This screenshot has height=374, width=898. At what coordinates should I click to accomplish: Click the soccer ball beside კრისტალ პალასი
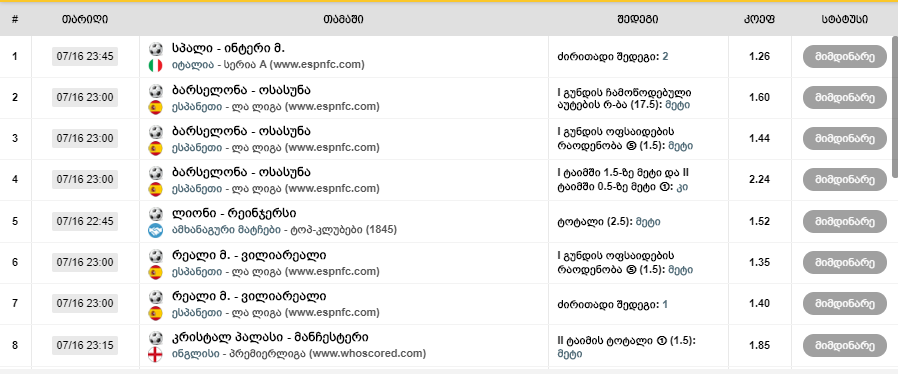(x=155, y=338)
